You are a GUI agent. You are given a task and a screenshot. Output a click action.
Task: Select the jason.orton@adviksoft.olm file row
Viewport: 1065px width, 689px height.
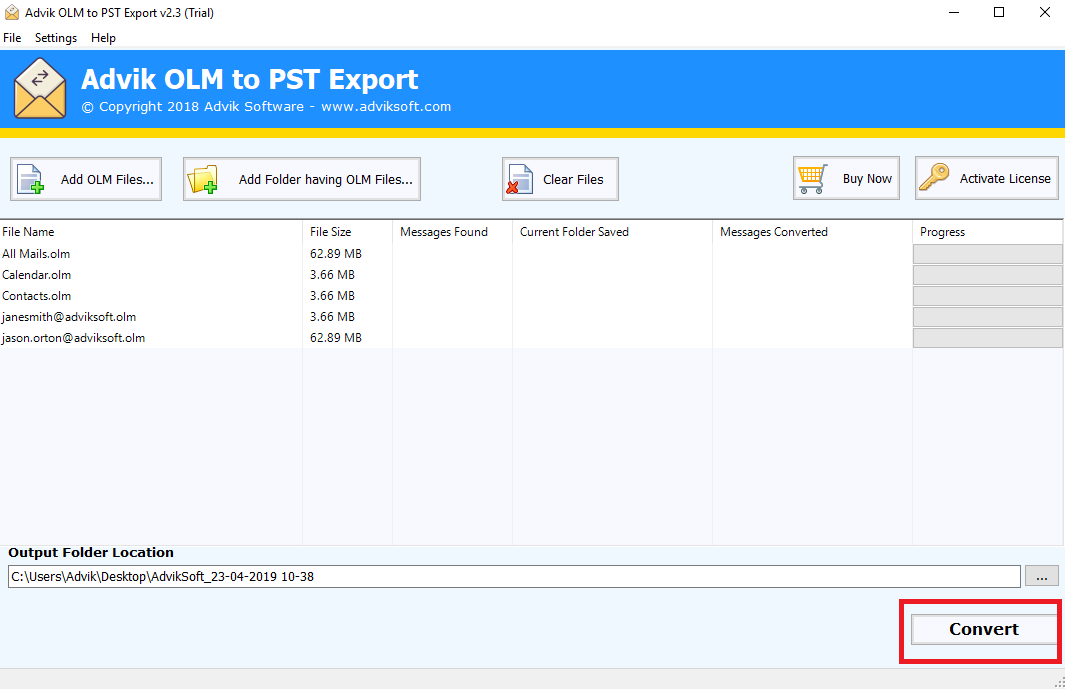tap(531, 338)
